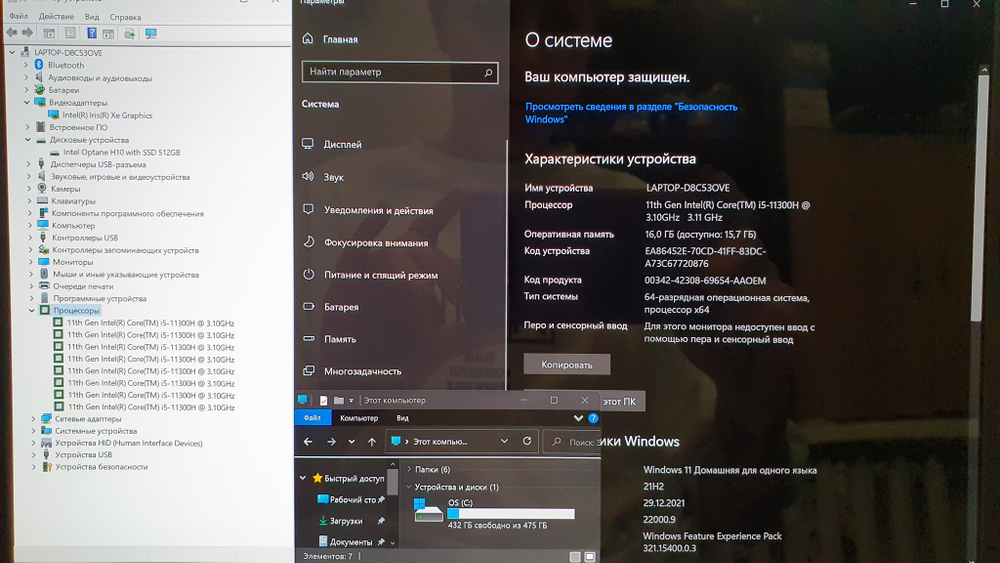Click the up arrow in Explorer navigation
Screen dimensions: 1000x563
coord(372,441)
